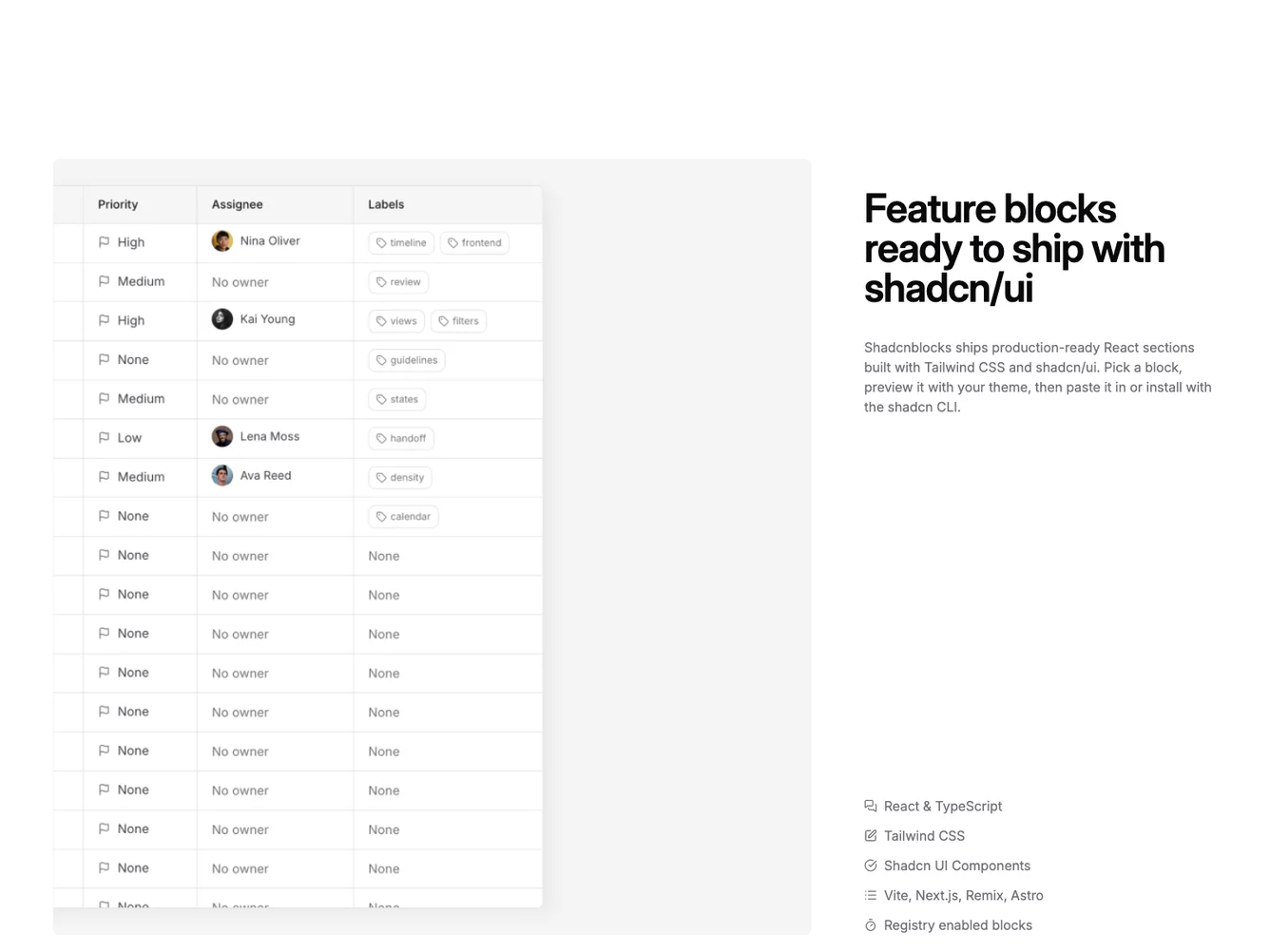Click the Labels column header
The height and width of the screenshot is (952, 1270).
point(386,204)
